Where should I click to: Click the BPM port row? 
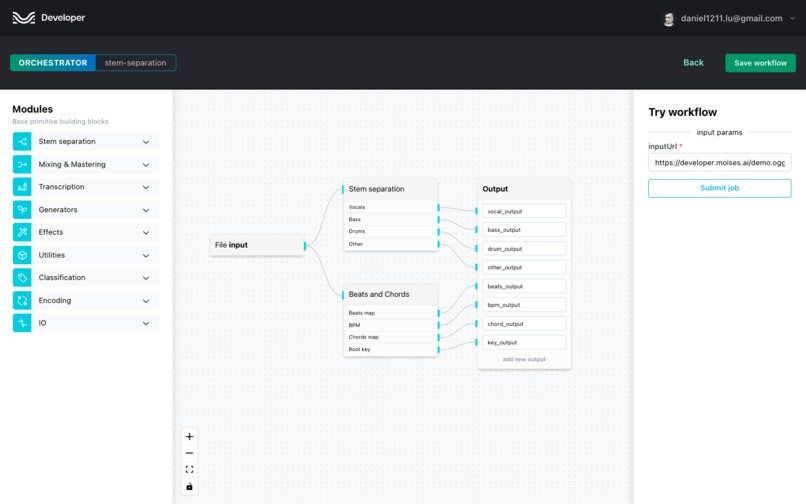(390, 325)
